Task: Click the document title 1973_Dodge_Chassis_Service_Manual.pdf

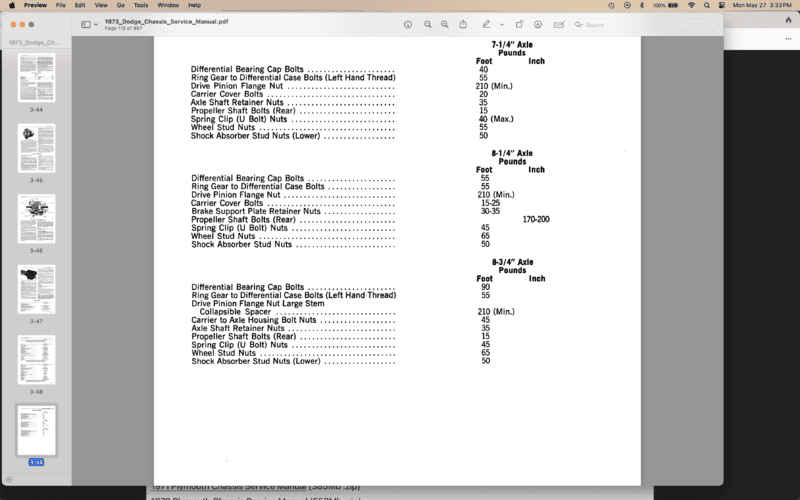Action: click(166, 21)
